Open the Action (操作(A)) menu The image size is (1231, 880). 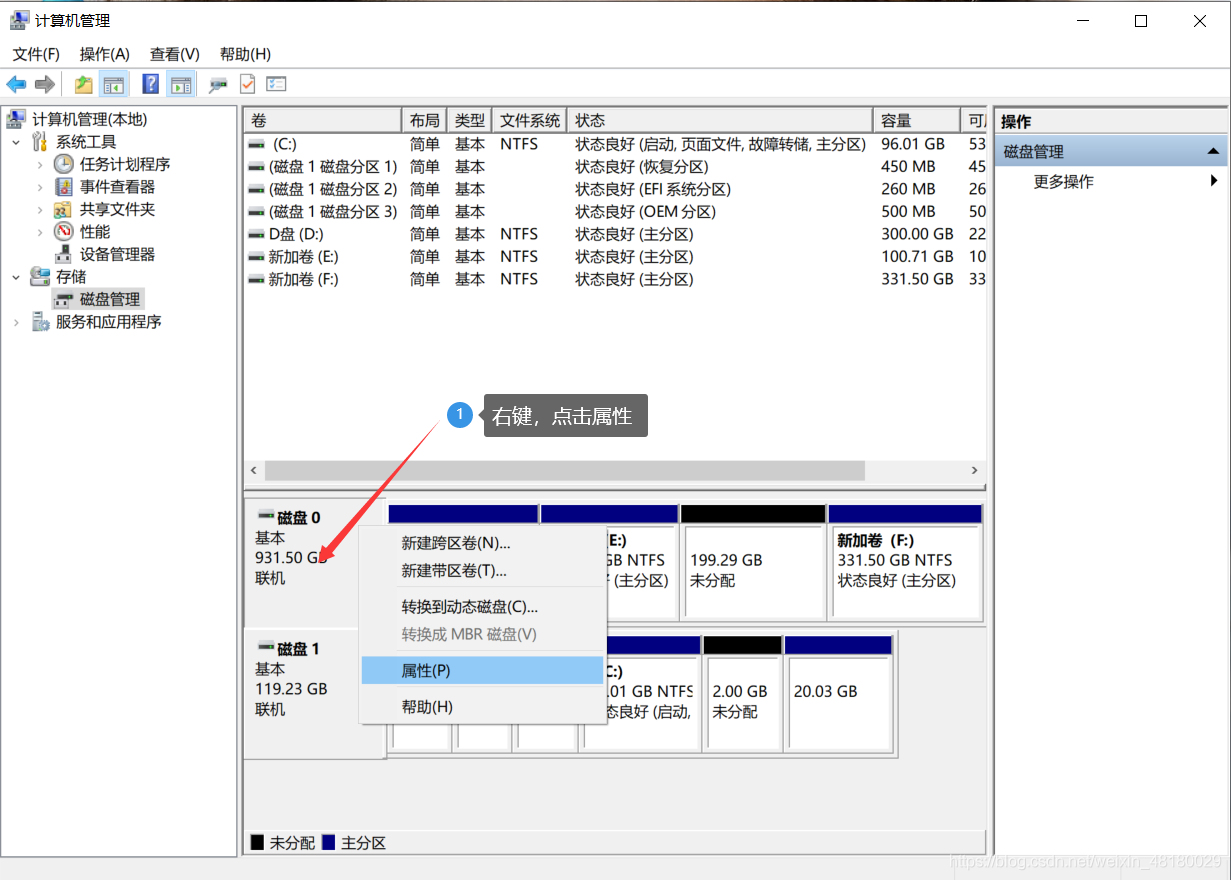coord(105,54)
